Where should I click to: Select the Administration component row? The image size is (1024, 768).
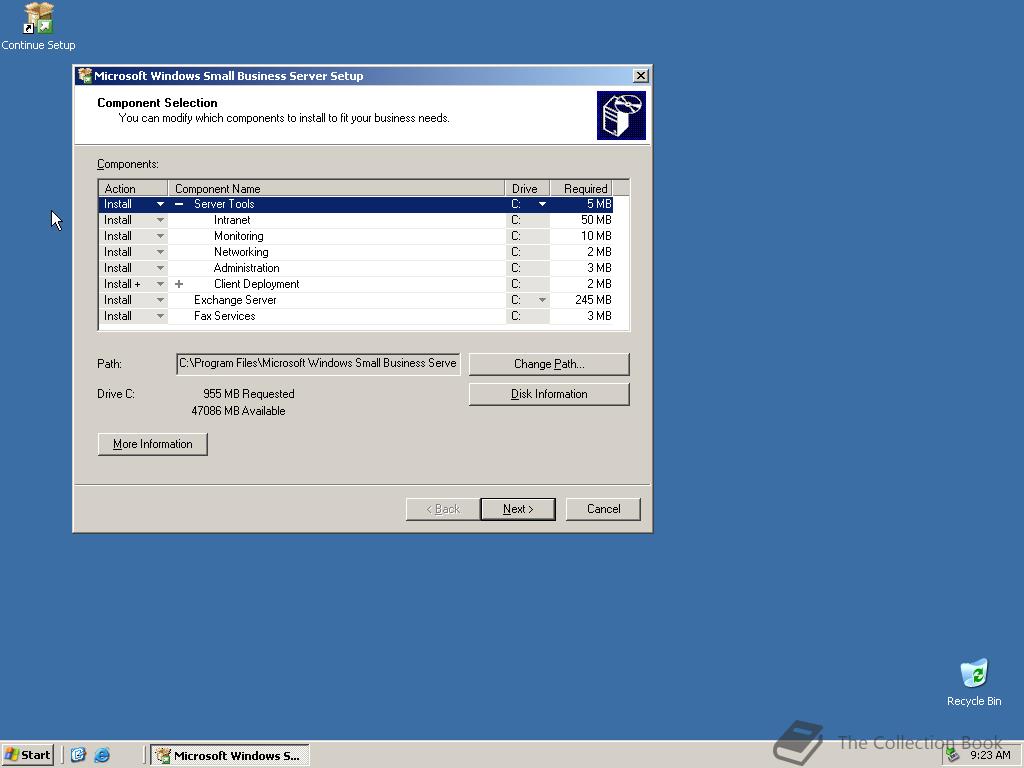(355, 268)
